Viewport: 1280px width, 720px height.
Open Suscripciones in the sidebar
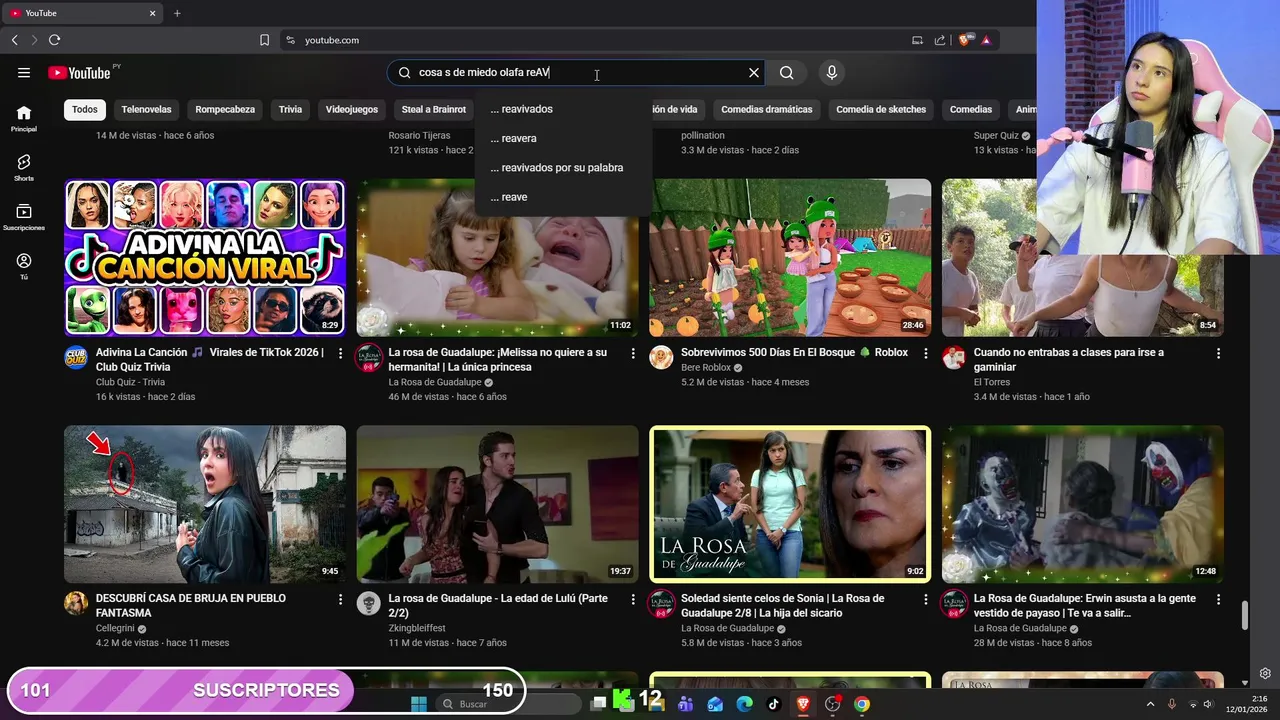point(24,217)
